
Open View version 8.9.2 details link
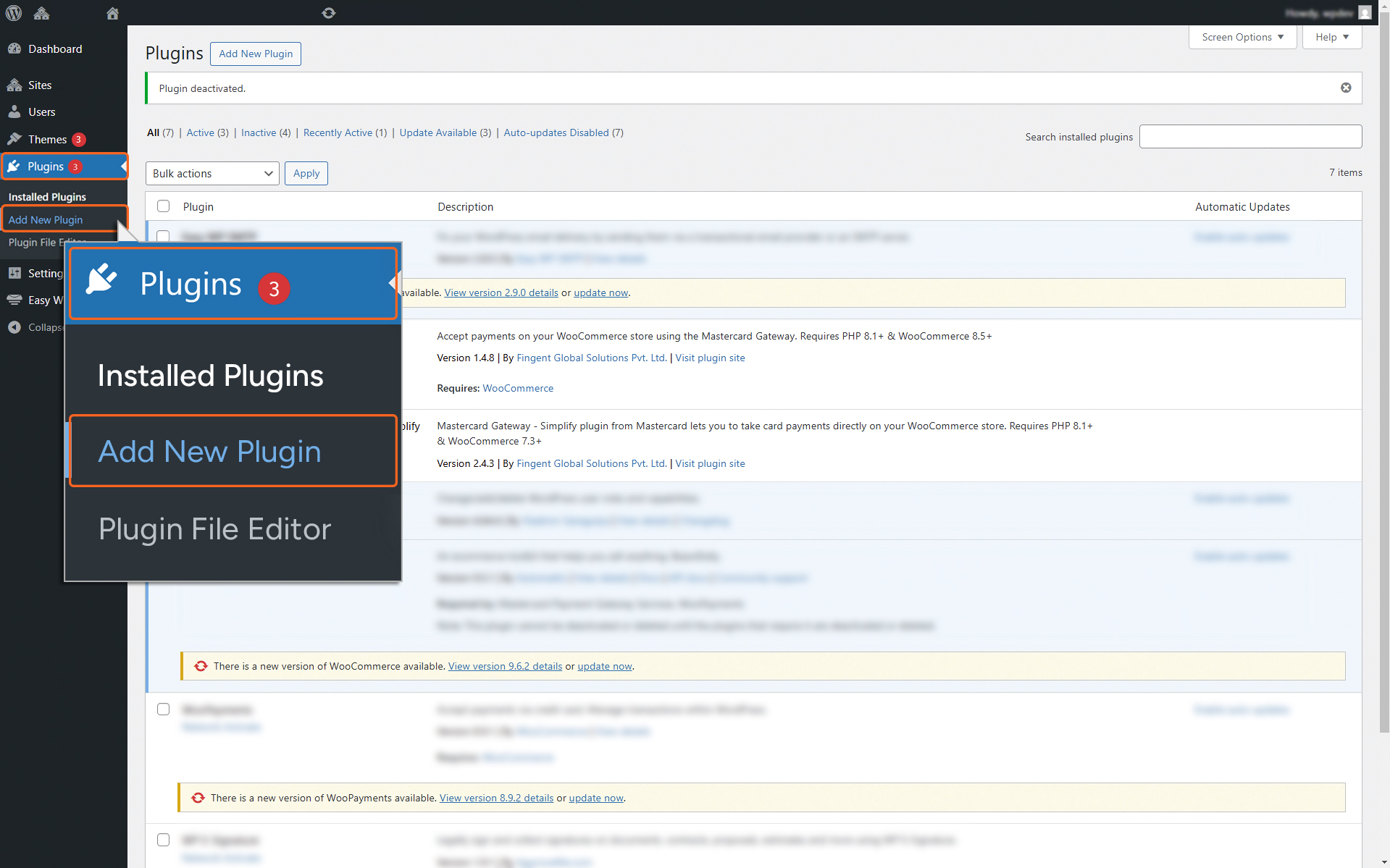(x=496, y=798)
